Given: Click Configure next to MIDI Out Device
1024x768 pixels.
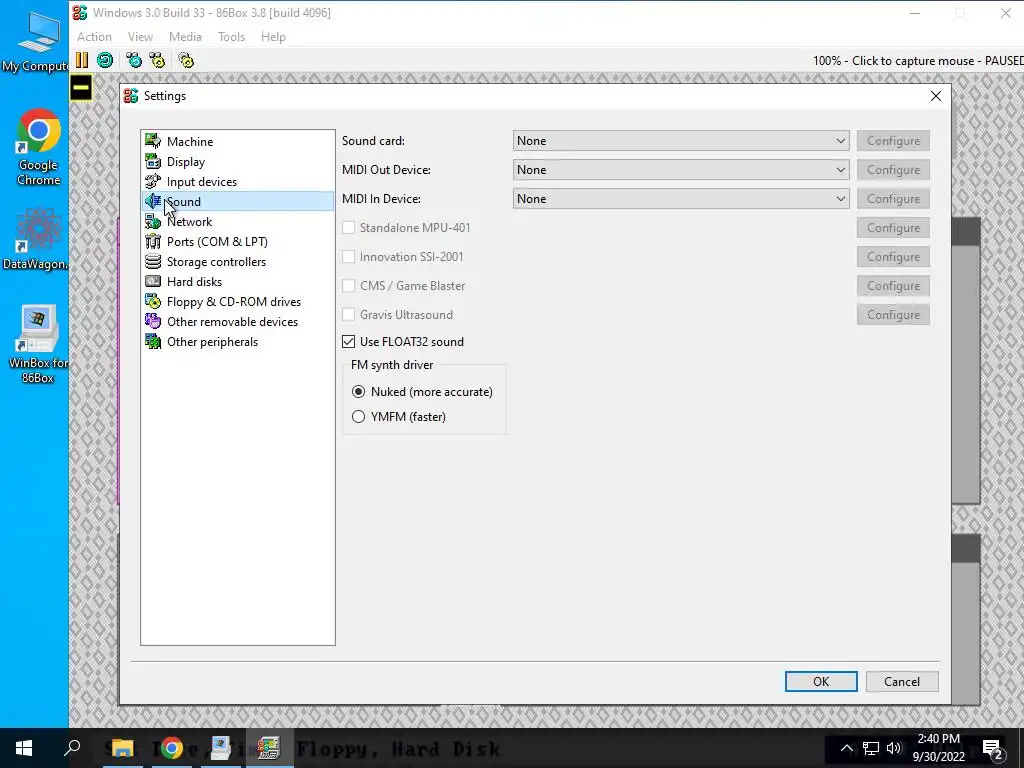Looking at the screenshot, I should point(893,170).
